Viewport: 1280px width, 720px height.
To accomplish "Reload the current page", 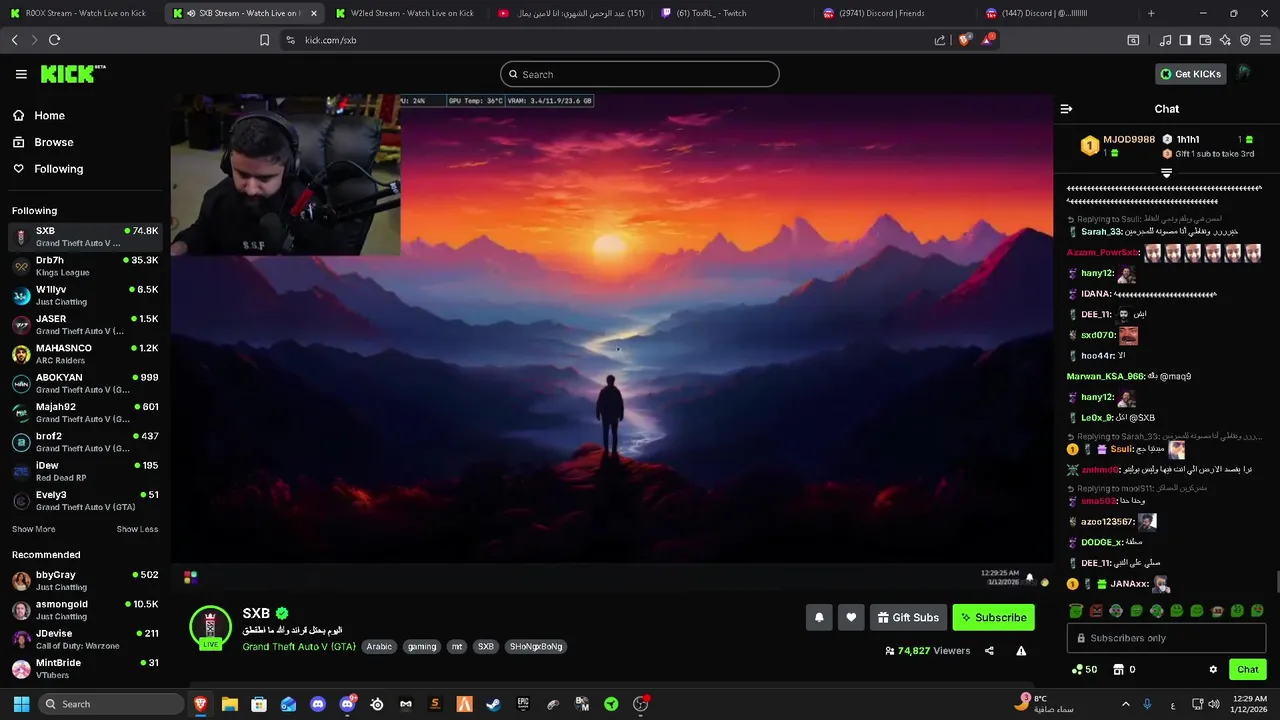I will click(x=54, y=40).
